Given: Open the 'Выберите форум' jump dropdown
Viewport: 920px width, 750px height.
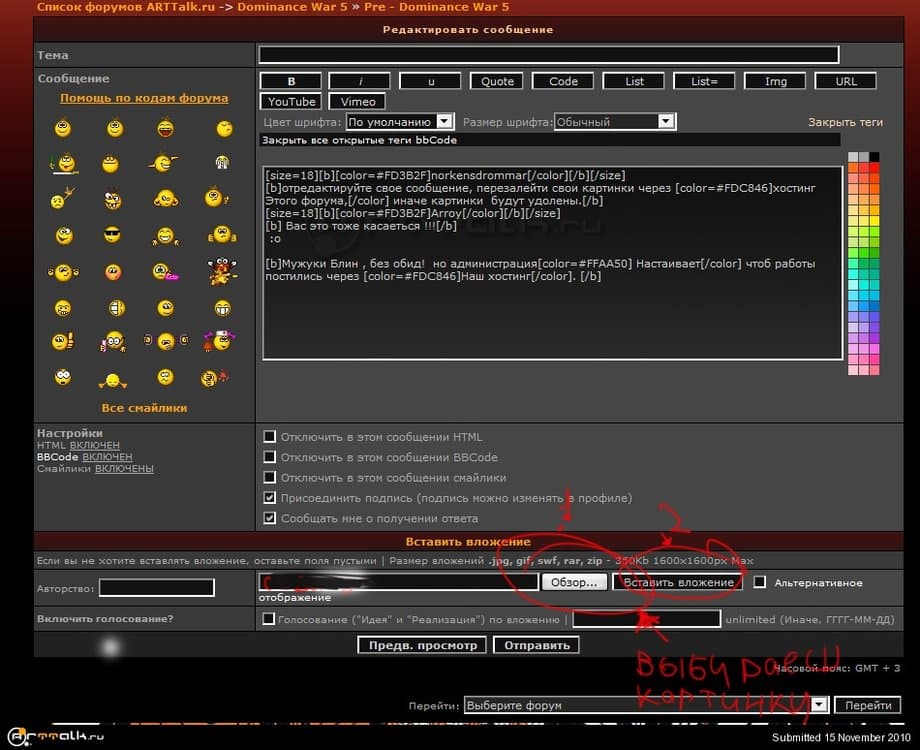Looking at the screenshot, I should coord(647,705).
